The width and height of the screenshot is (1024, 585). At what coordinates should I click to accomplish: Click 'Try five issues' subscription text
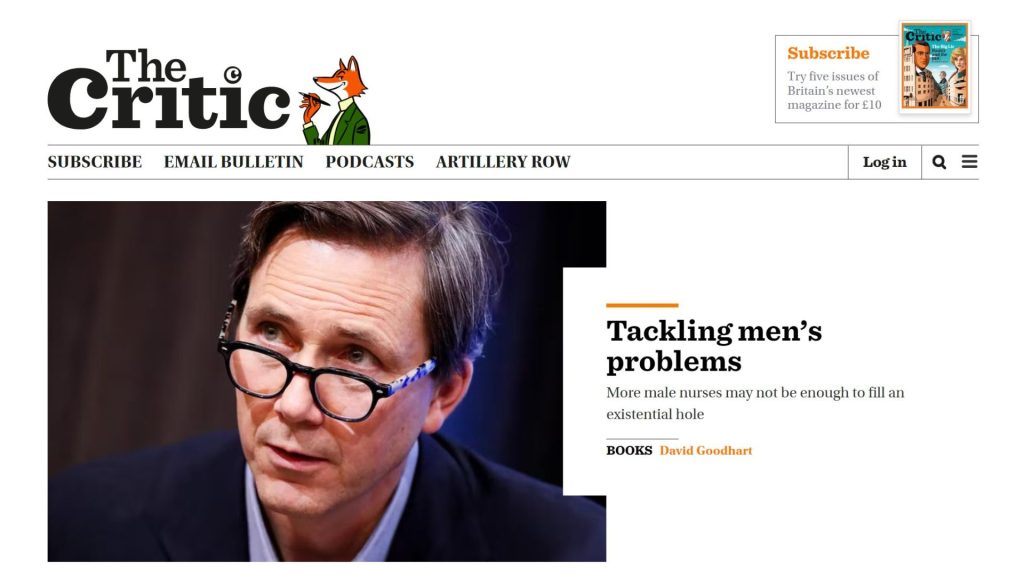coord(834,90)
